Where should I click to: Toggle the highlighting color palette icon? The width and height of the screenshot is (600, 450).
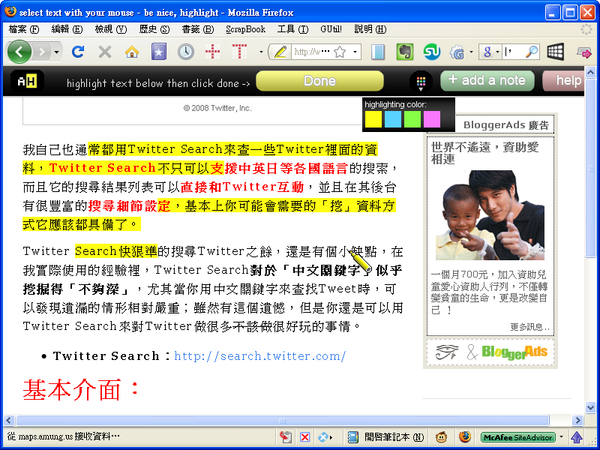[421, 82]
